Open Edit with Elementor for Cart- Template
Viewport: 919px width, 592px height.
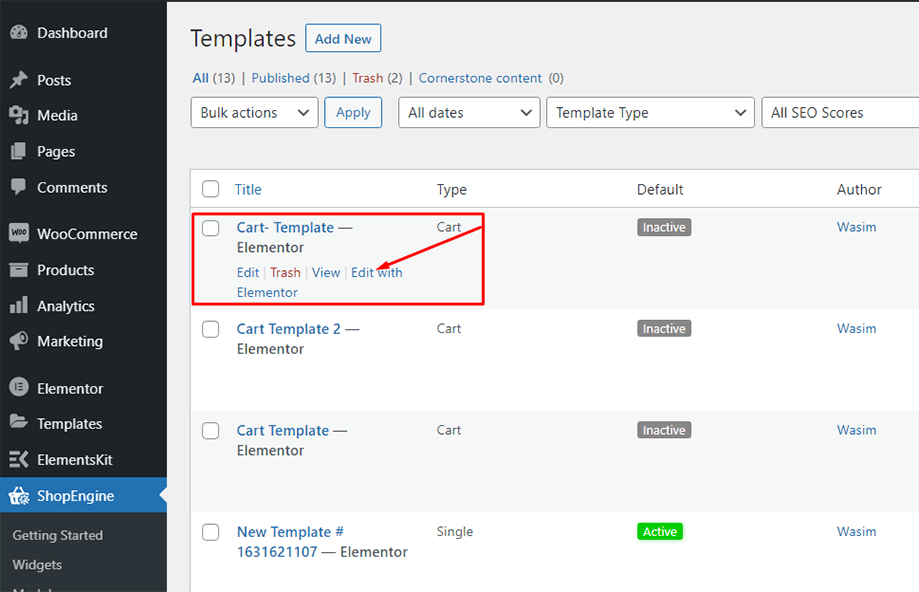coord(377,272)
